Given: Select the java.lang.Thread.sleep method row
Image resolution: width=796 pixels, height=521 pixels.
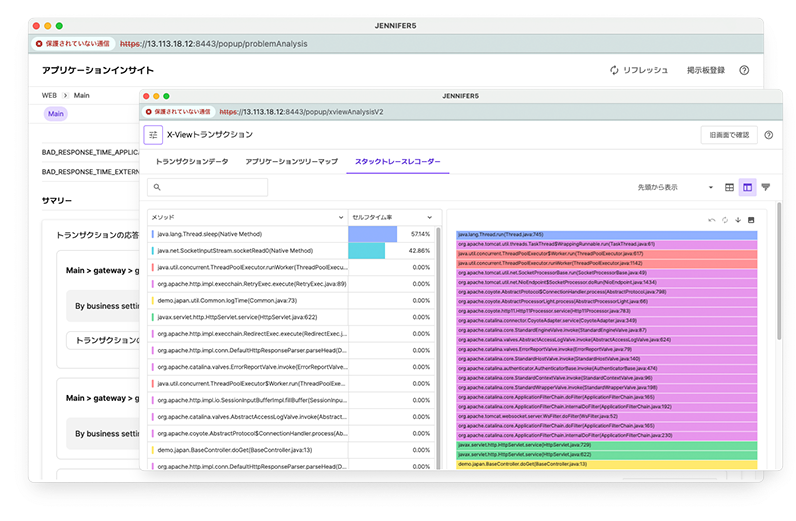Looking at the screenshot, I should (x=245, y=233).
